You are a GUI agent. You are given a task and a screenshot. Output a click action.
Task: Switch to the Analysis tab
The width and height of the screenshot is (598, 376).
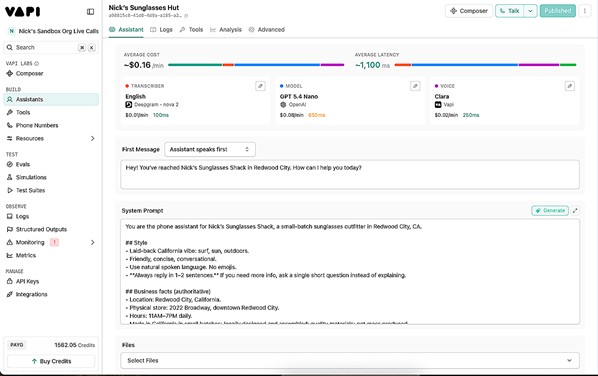tap(226, 29)
